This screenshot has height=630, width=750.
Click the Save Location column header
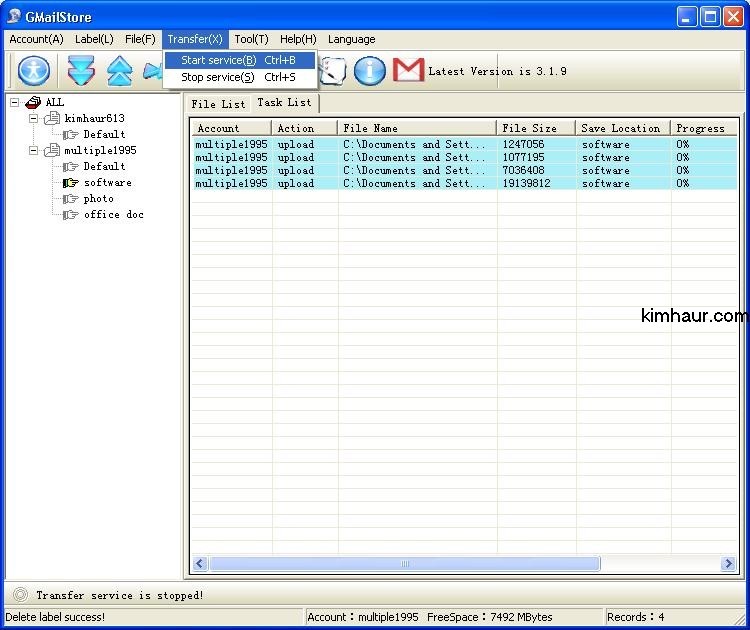point(620,128)
